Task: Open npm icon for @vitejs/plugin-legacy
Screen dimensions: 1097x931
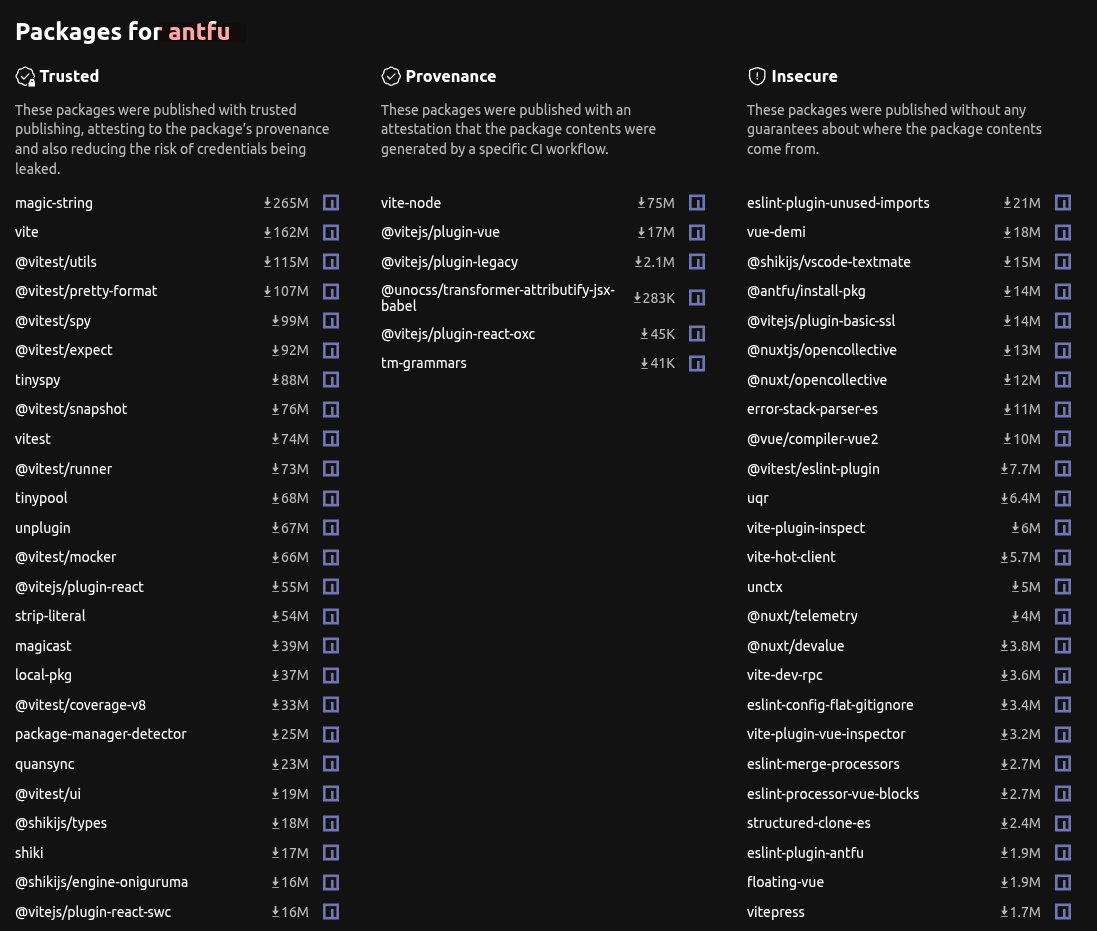Action: click(x=697, y=262)
